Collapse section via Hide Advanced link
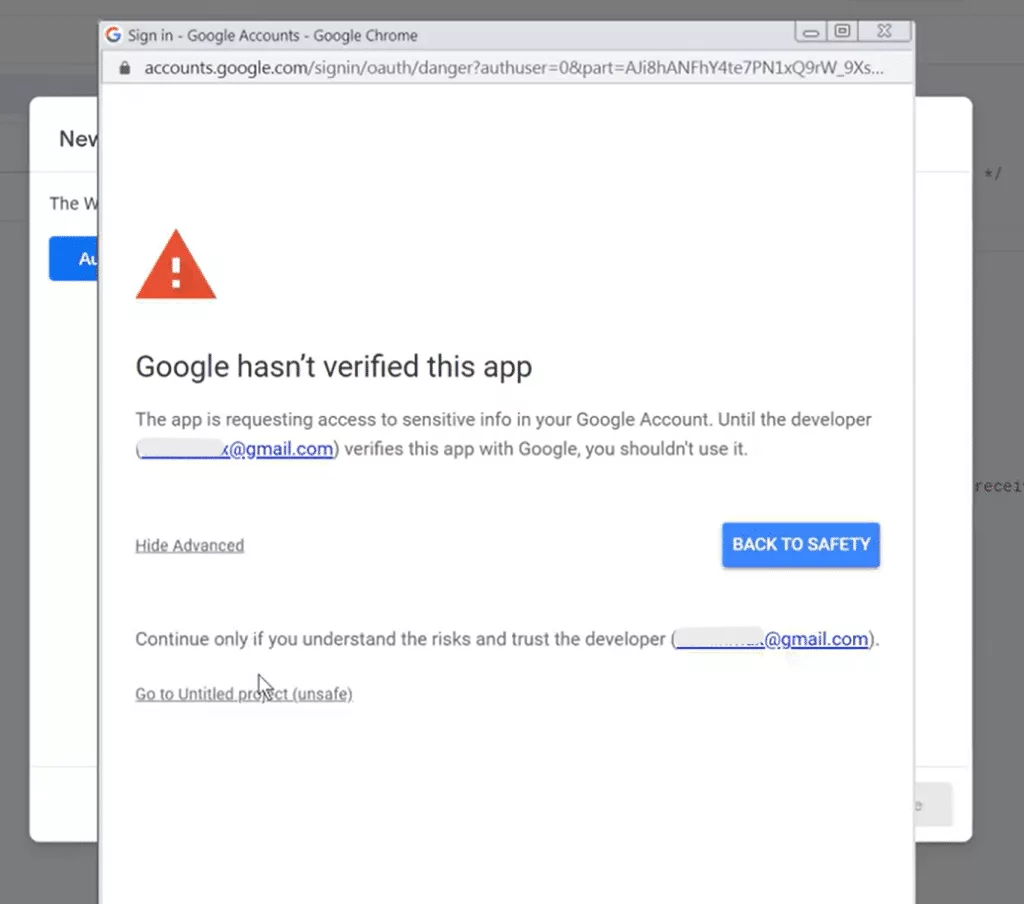The height and width of the screenshot is (904, 1024). [189, 545]
